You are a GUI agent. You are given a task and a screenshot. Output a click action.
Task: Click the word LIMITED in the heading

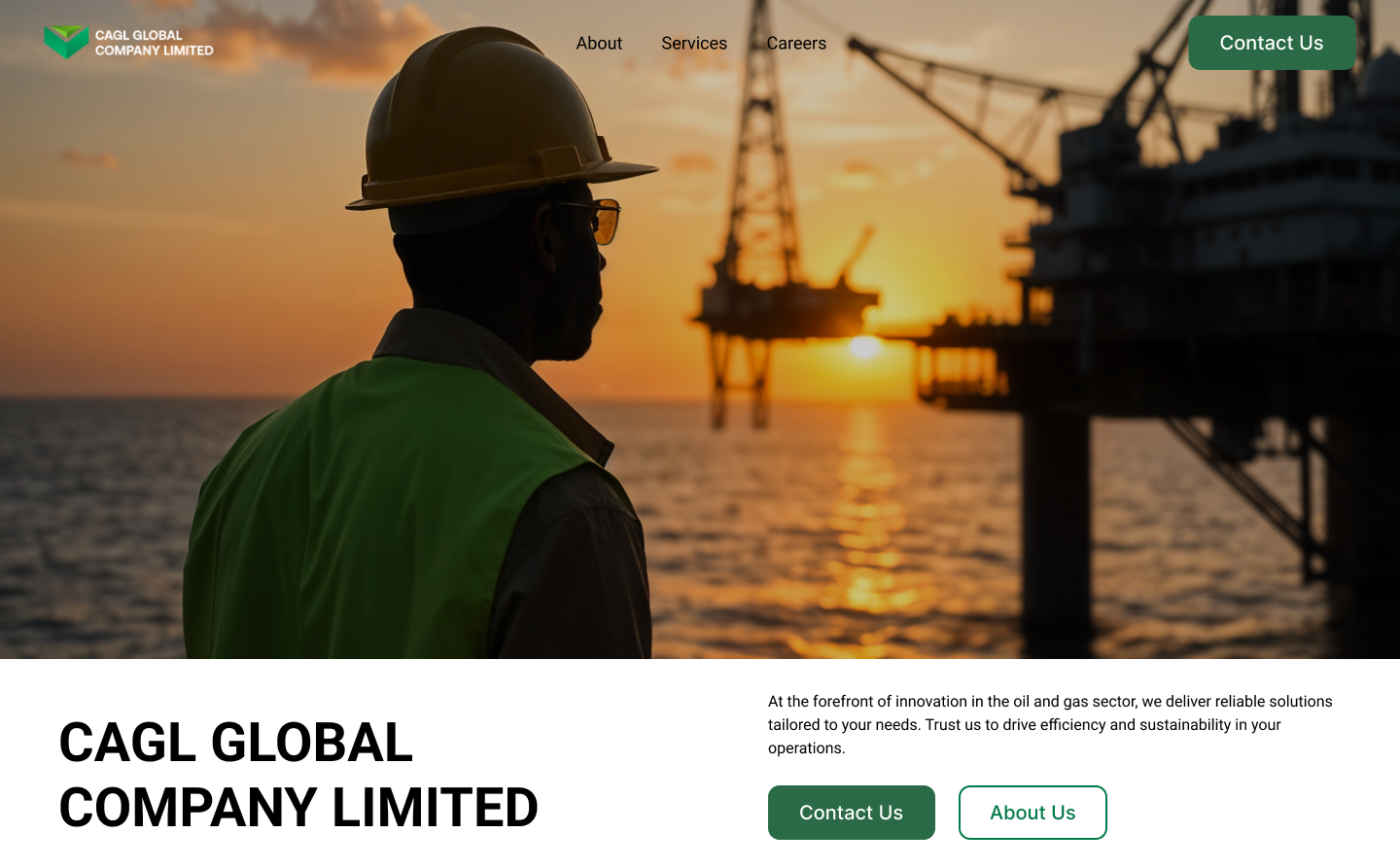click(436, 808)
